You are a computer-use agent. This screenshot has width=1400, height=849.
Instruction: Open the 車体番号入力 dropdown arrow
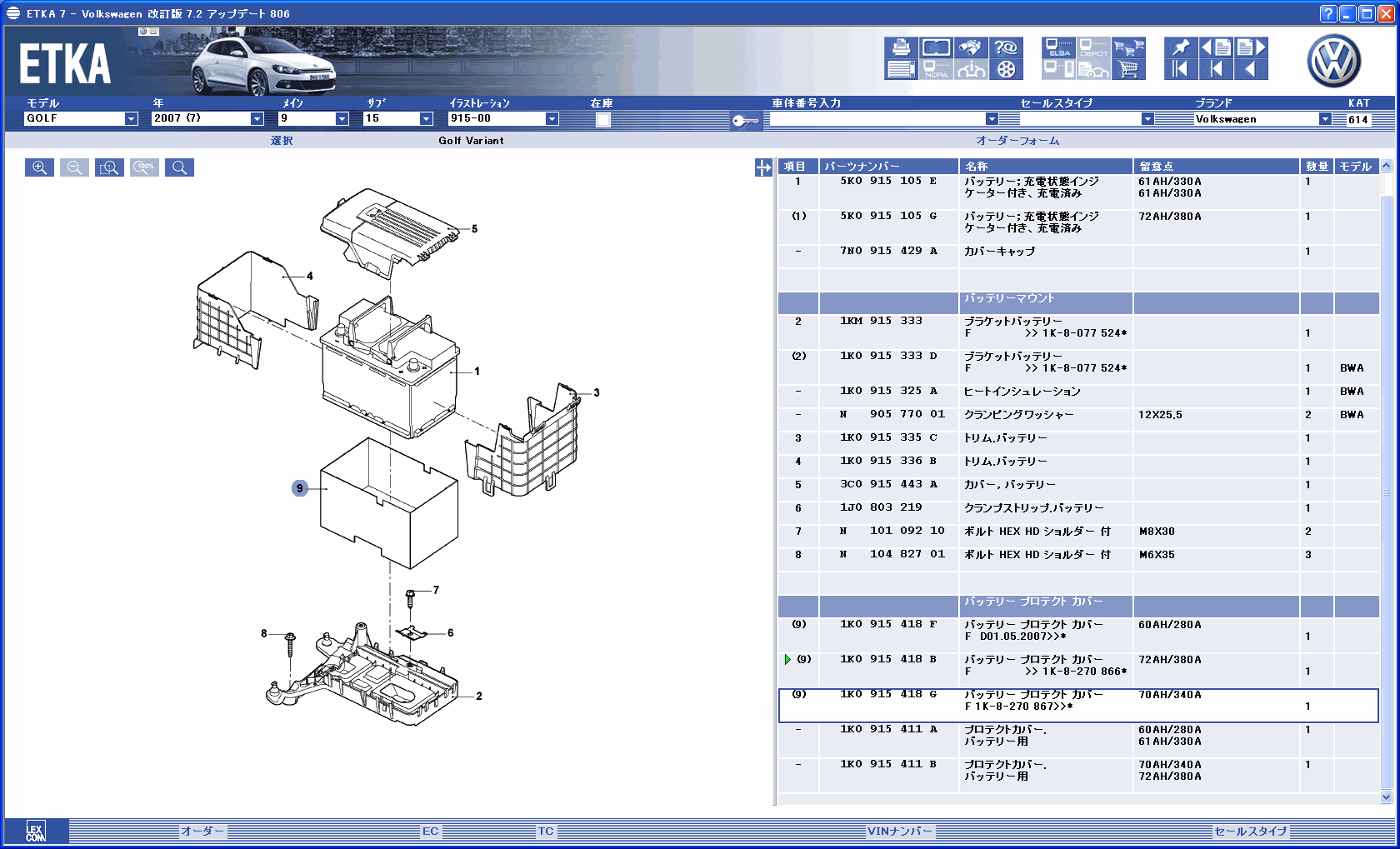[x=992, y=119]
